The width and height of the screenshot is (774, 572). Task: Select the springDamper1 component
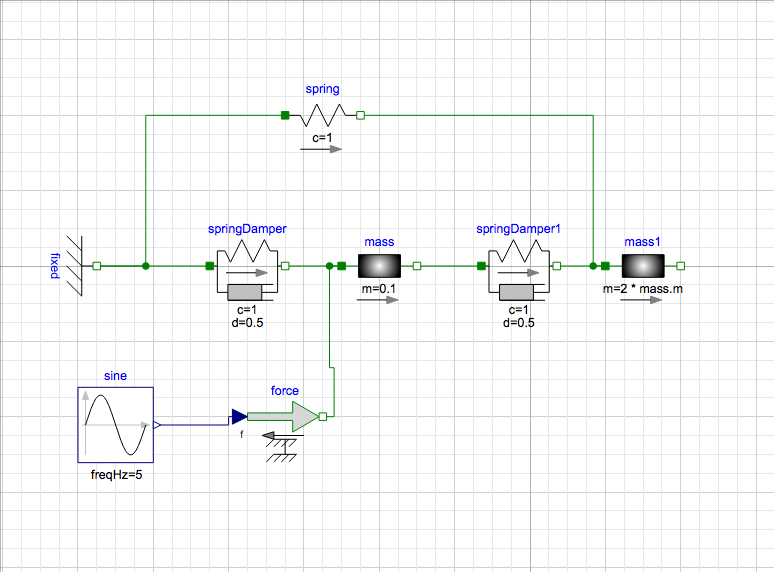click(519, 270)
